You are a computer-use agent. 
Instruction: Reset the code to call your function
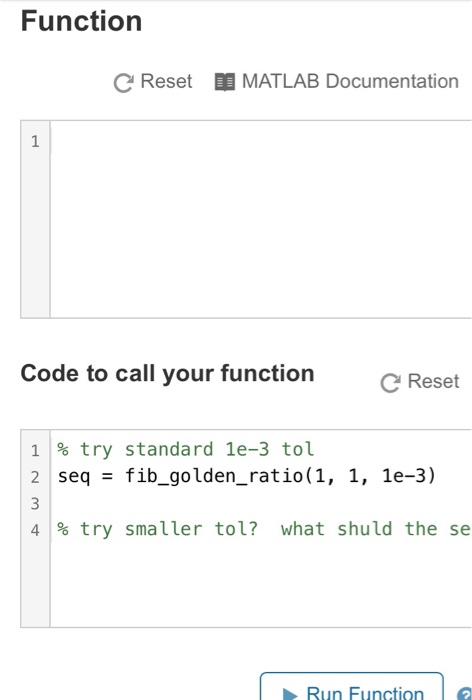pos(433,382)
